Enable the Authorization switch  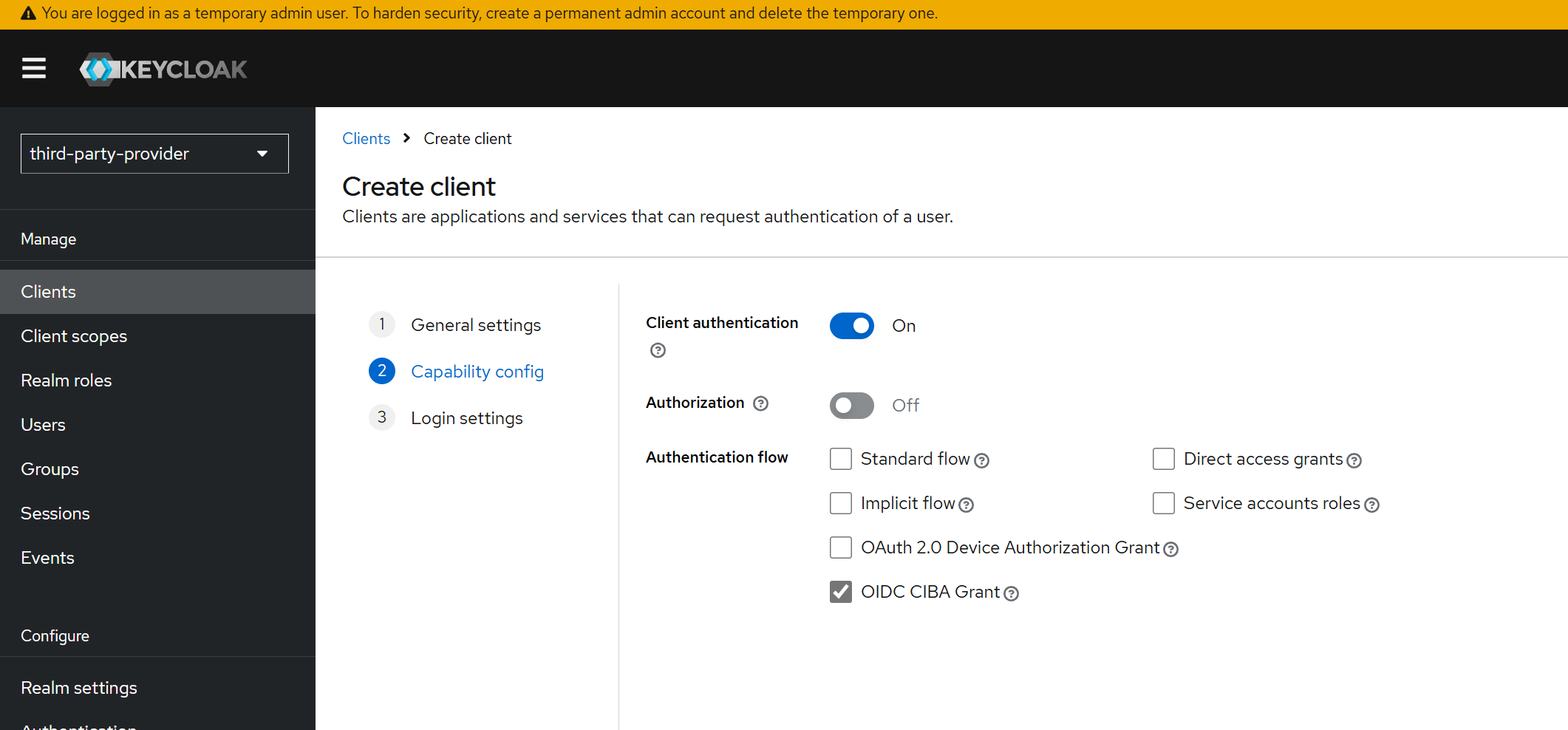coord(852,406)
